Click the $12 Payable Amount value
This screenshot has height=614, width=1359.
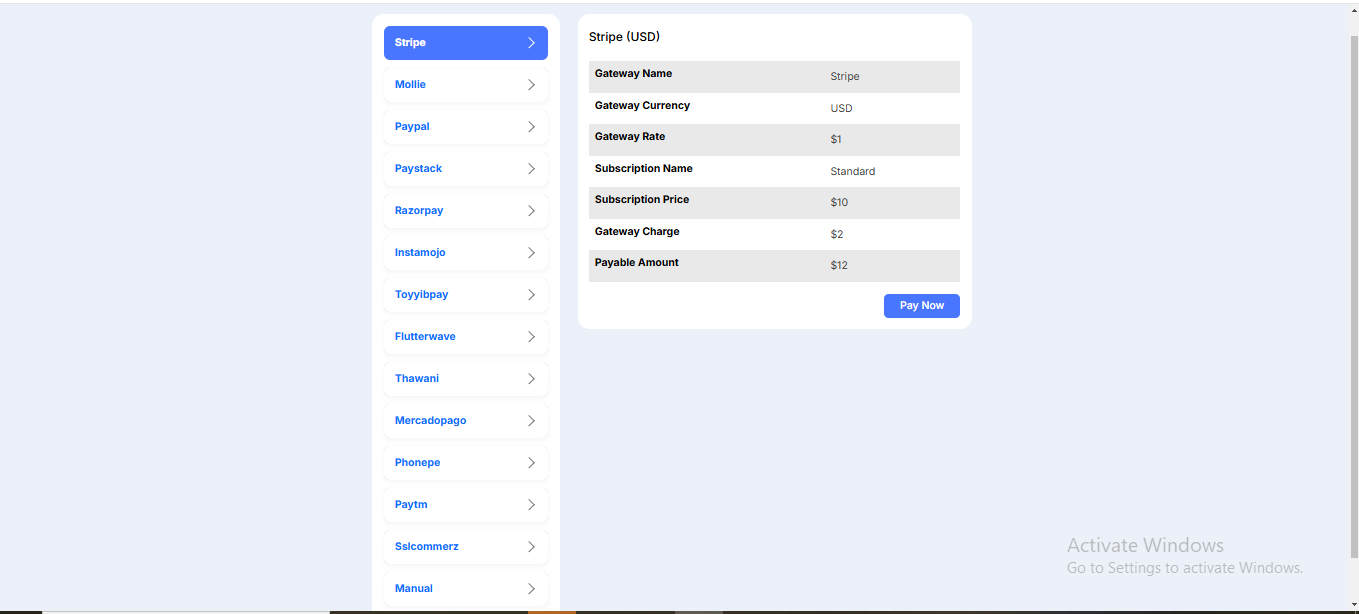click(x=839, y=266)
